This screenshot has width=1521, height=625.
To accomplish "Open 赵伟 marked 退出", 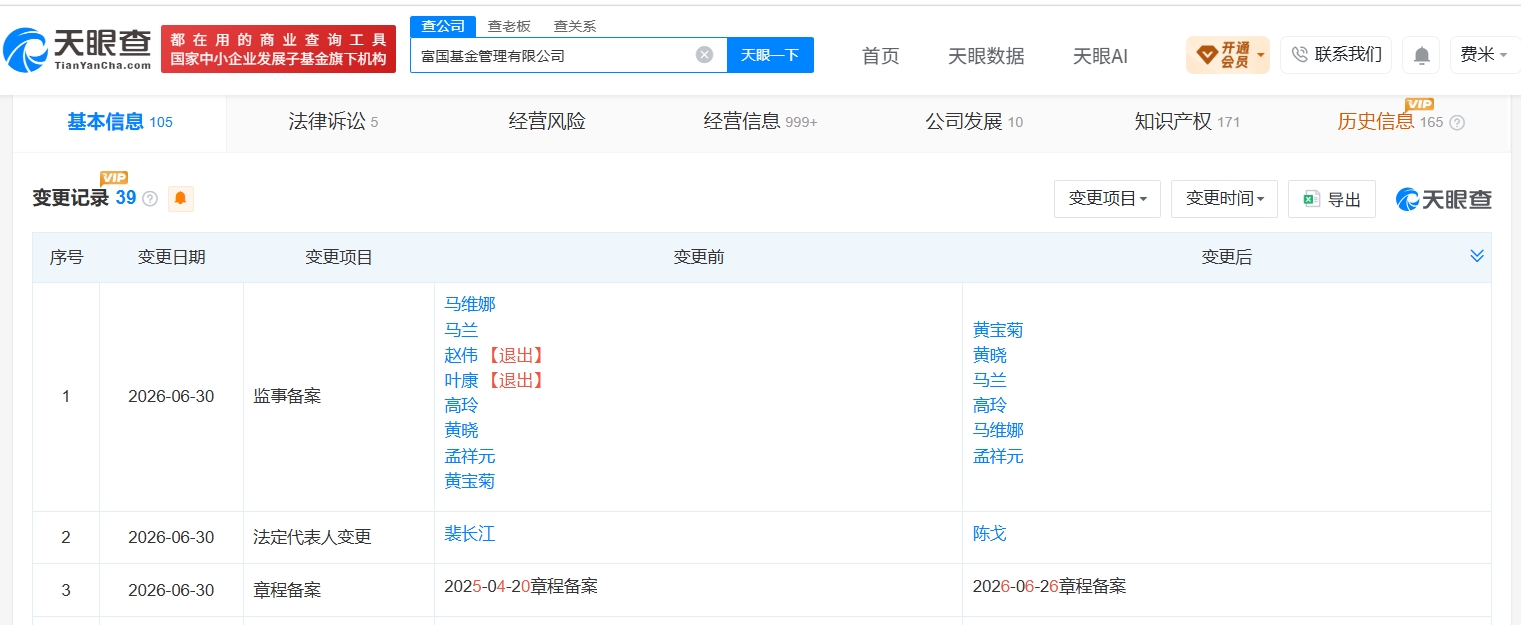I will point(461,355).
